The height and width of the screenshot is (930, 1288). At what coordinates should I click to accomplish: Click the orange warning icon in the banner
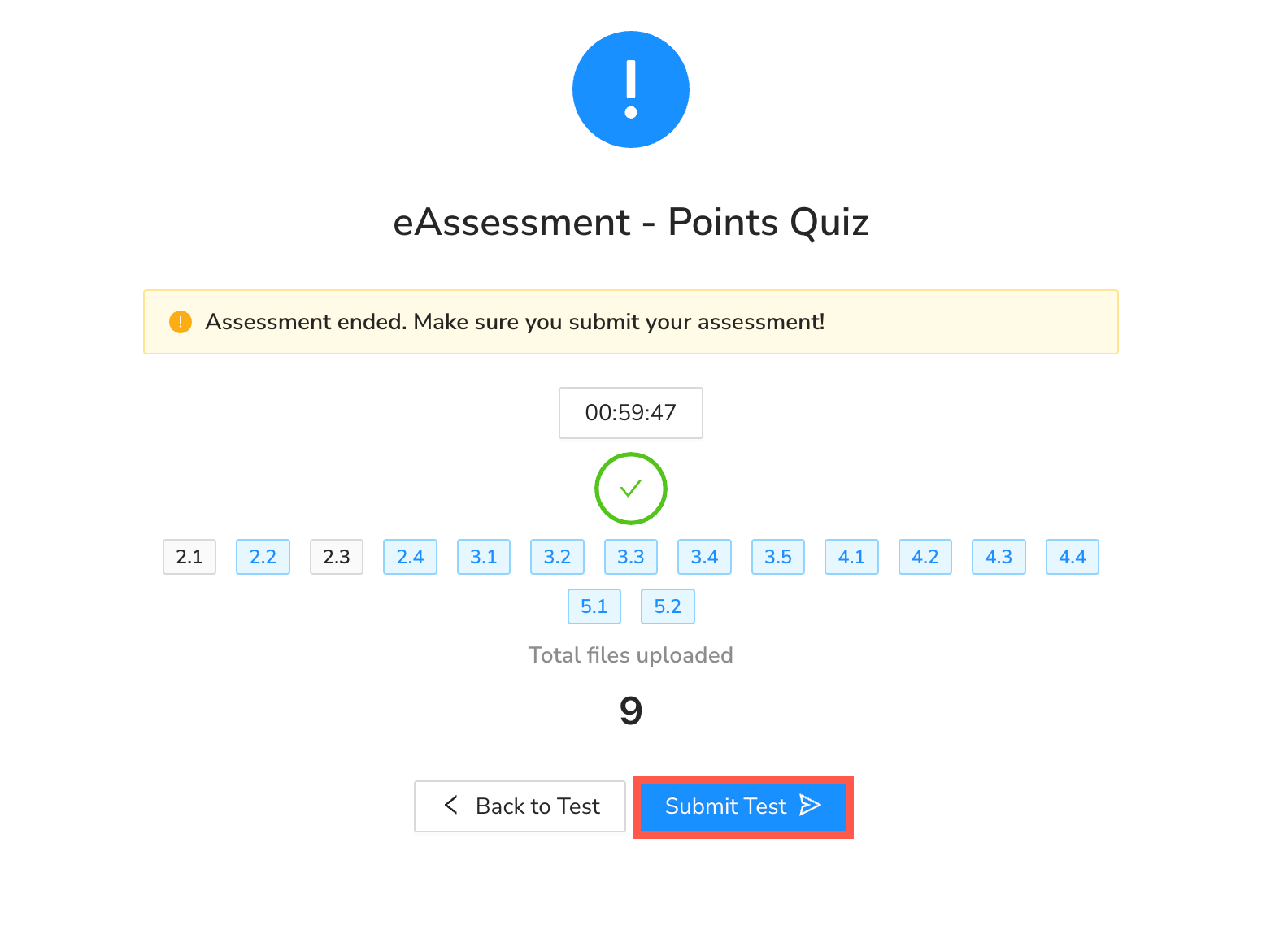pyautogui.click(x=180, y=321)
